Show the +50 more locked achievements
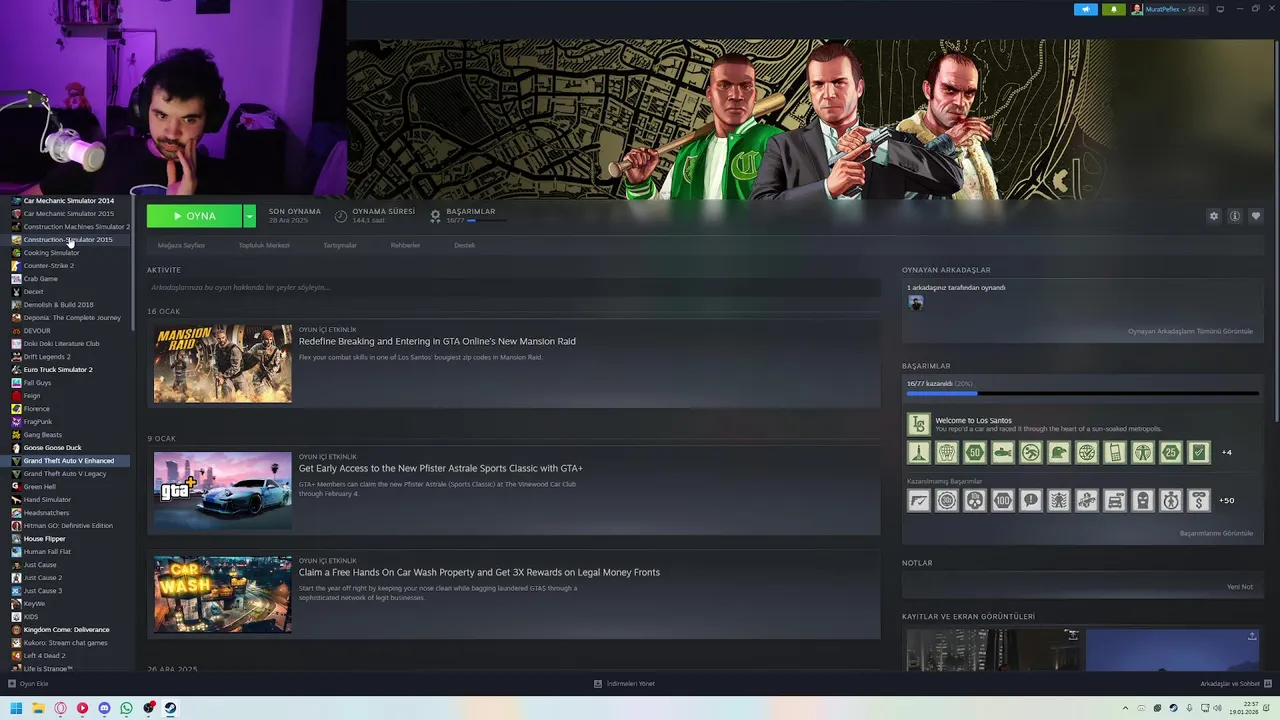The width and height of the screenshot is (1280, 720). [1227, 500]
